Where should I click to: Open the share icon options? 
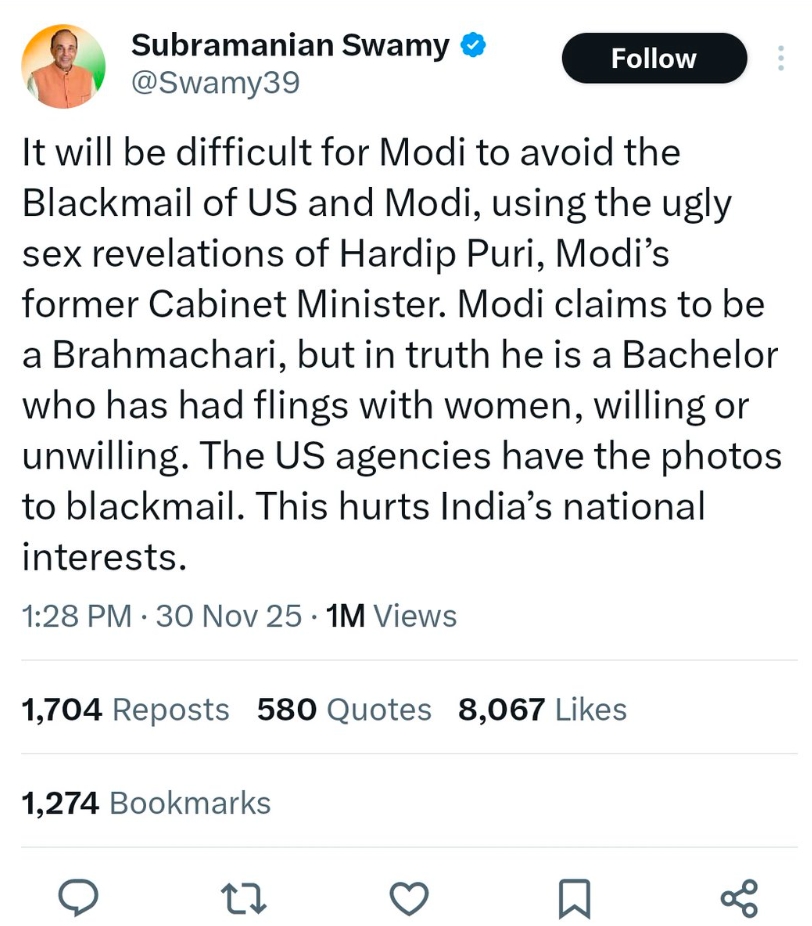[739, 897]
